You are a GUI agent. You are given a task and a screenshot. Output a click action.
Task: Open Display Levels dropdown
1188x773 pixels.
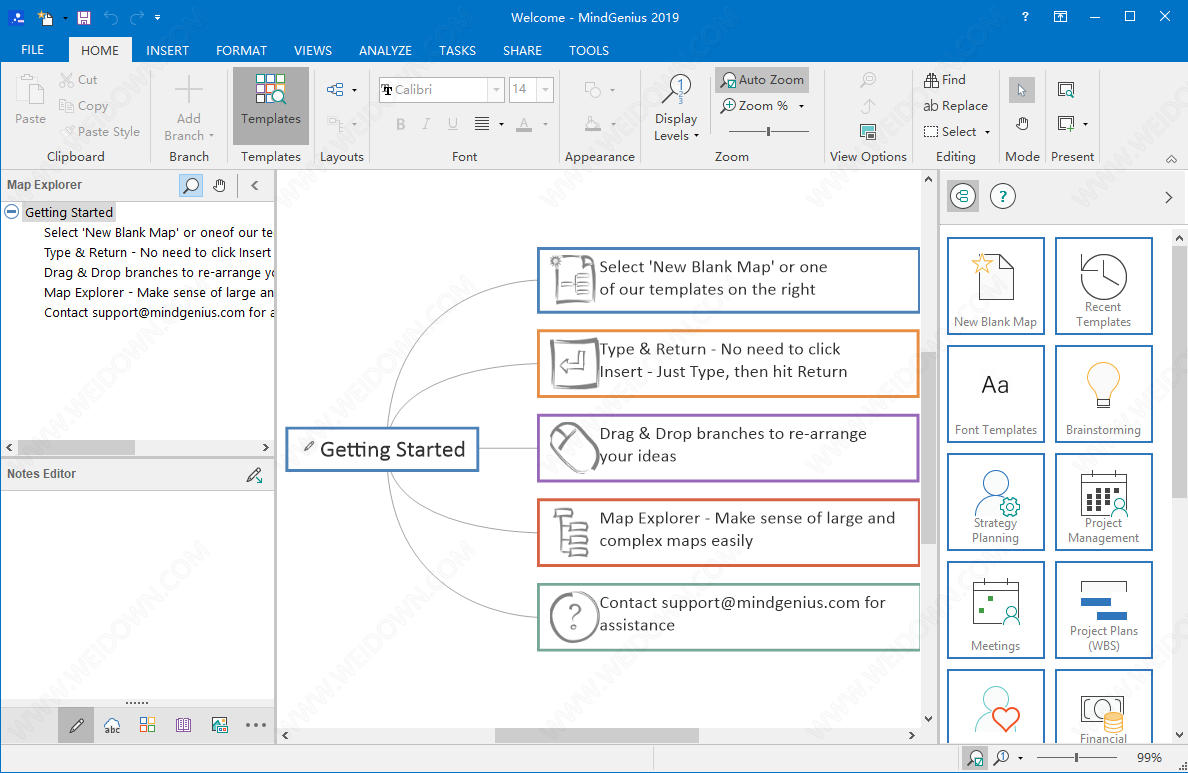click(x=676, y=108)
